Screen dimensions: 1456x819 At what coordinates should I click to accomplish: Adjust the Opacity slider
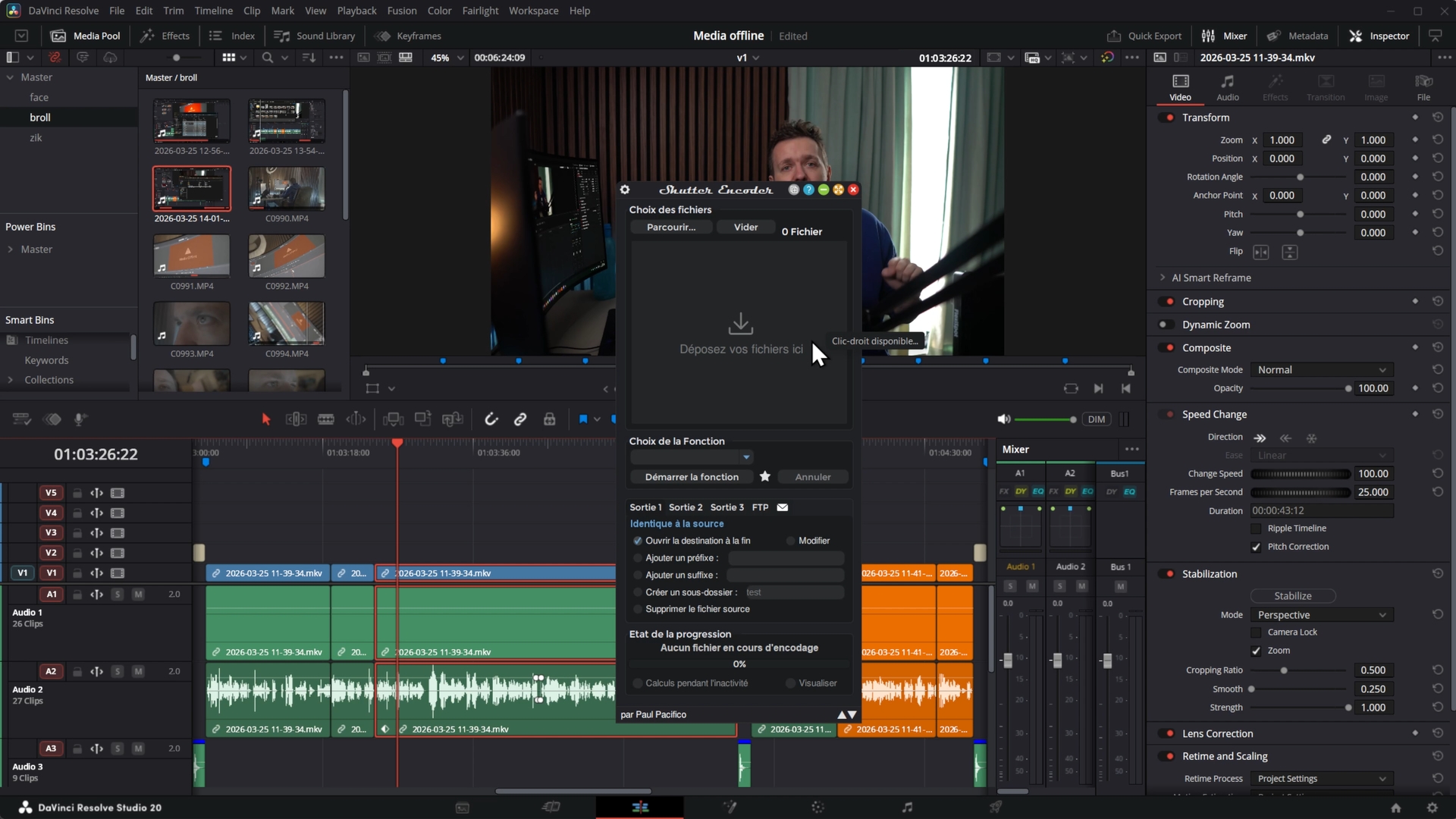pos(1300,388)
